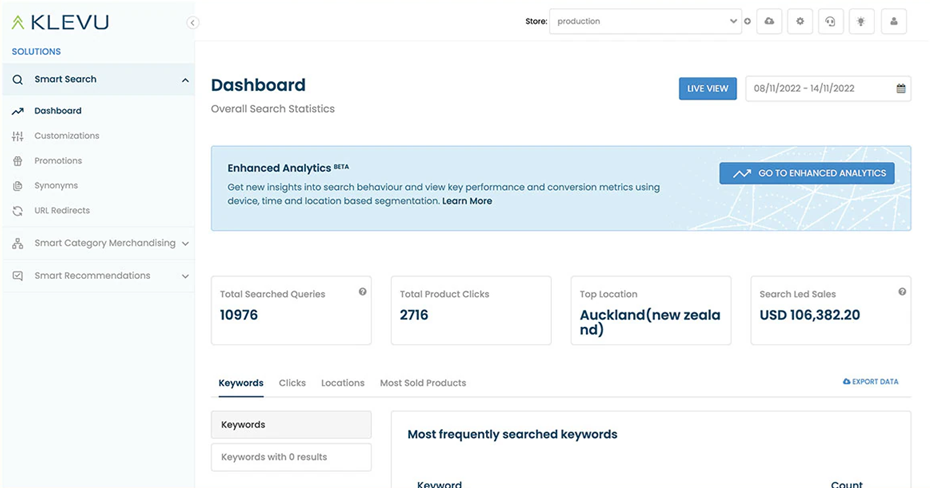Click the Synonyms icon in sidebar
The image size is (930, 488).
coord(18,186)
